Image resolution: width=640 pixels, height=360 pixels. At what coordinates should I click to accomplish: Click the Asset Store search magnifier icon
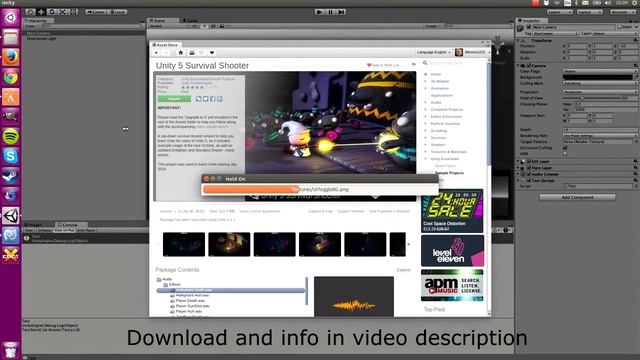(x=425, y=63)
